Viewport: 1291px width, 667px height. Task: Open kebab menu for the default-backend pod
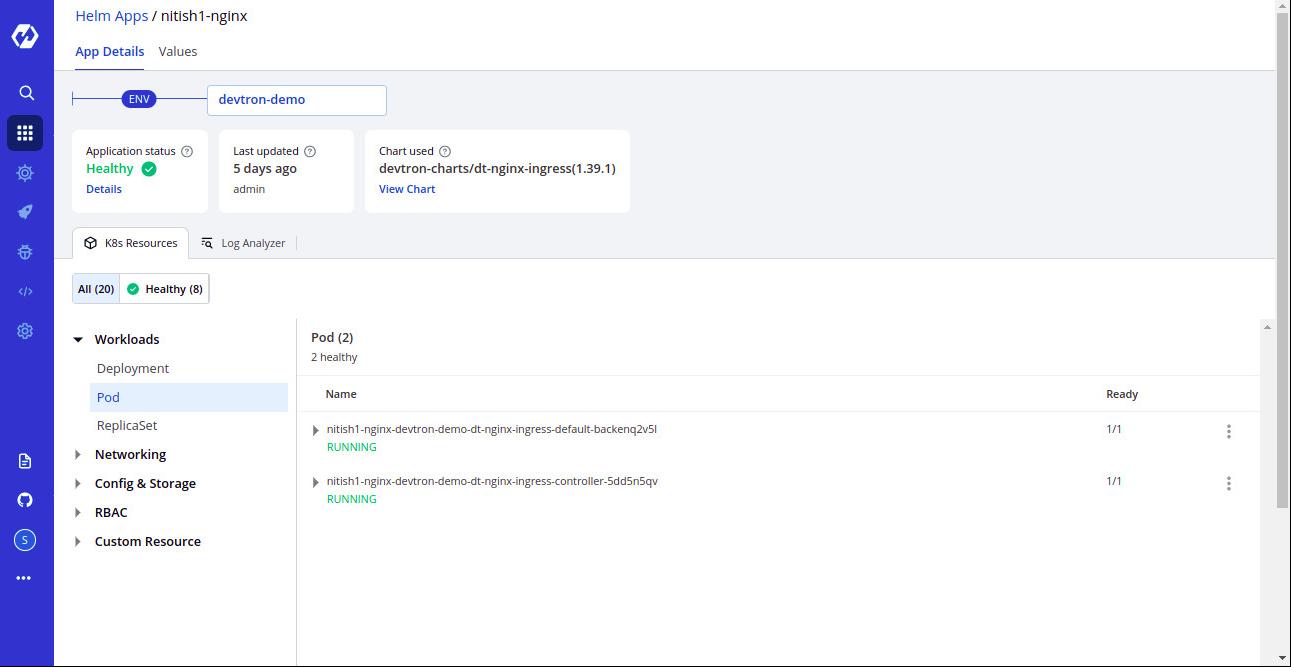pyautogui.click(x=1228, y=431)
